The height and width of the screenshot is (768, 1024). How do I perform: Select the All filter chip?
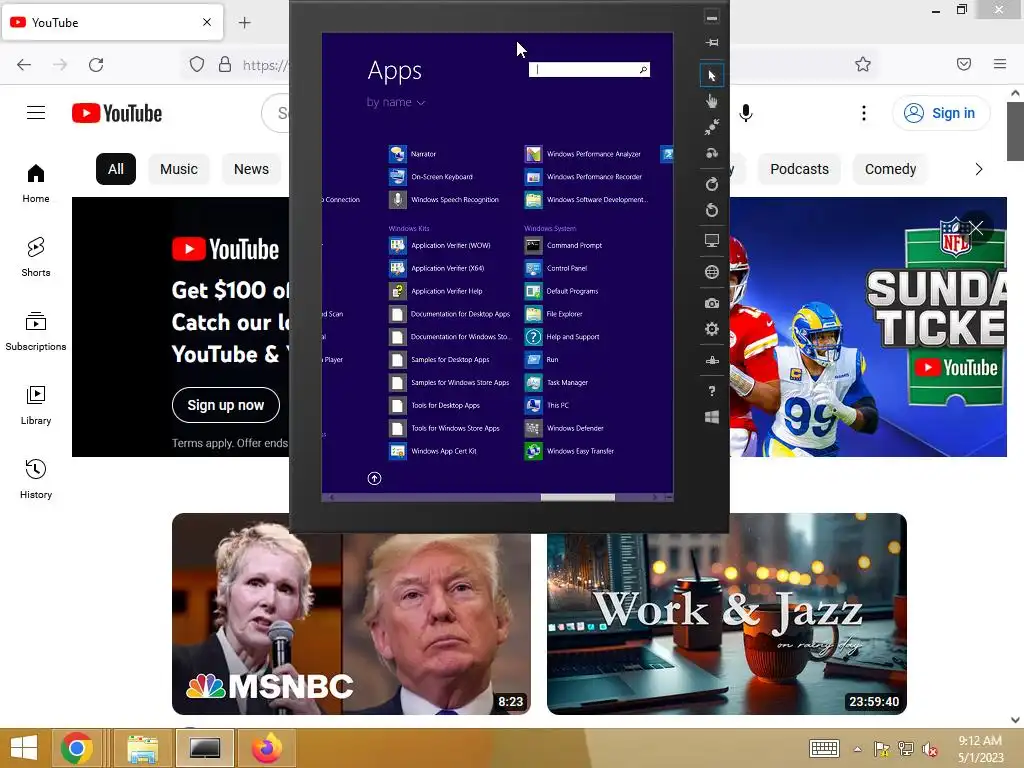(116, 169)
